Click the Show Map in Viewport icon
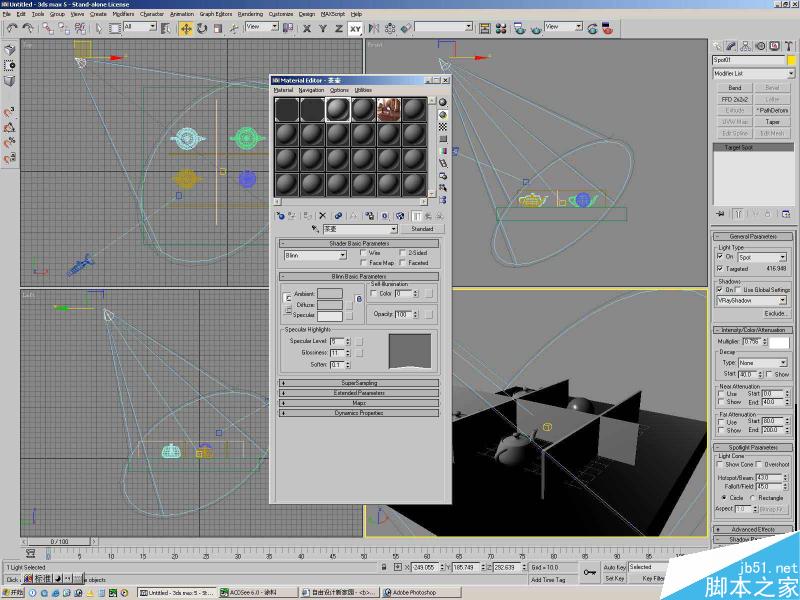Viewport: 800px width, 600px height. pos(400,216)
